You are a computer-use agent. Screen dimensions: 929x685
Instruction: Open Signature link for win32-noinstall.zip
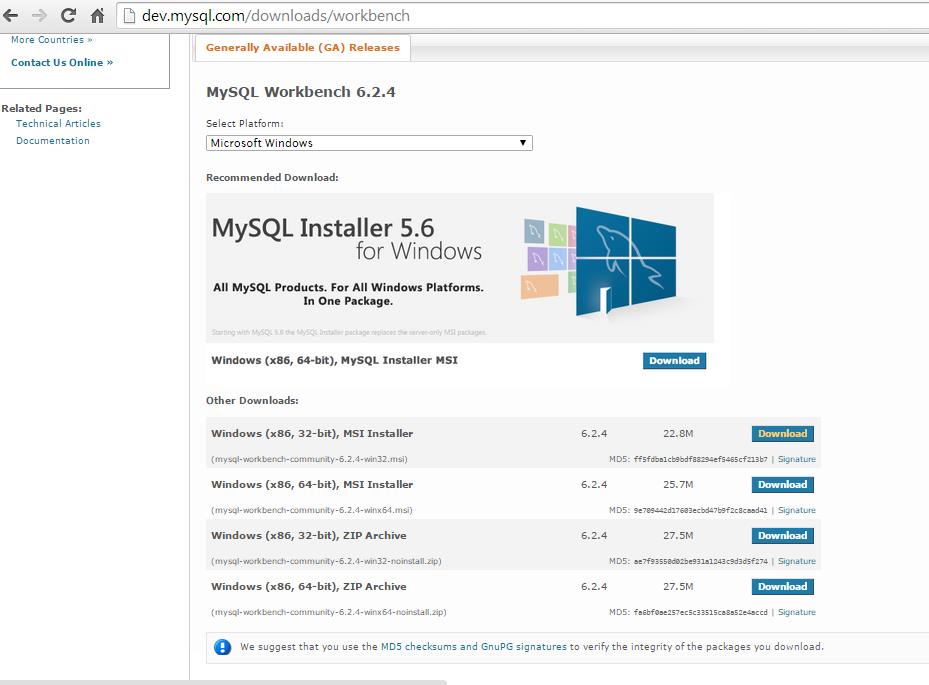point(797,561)
